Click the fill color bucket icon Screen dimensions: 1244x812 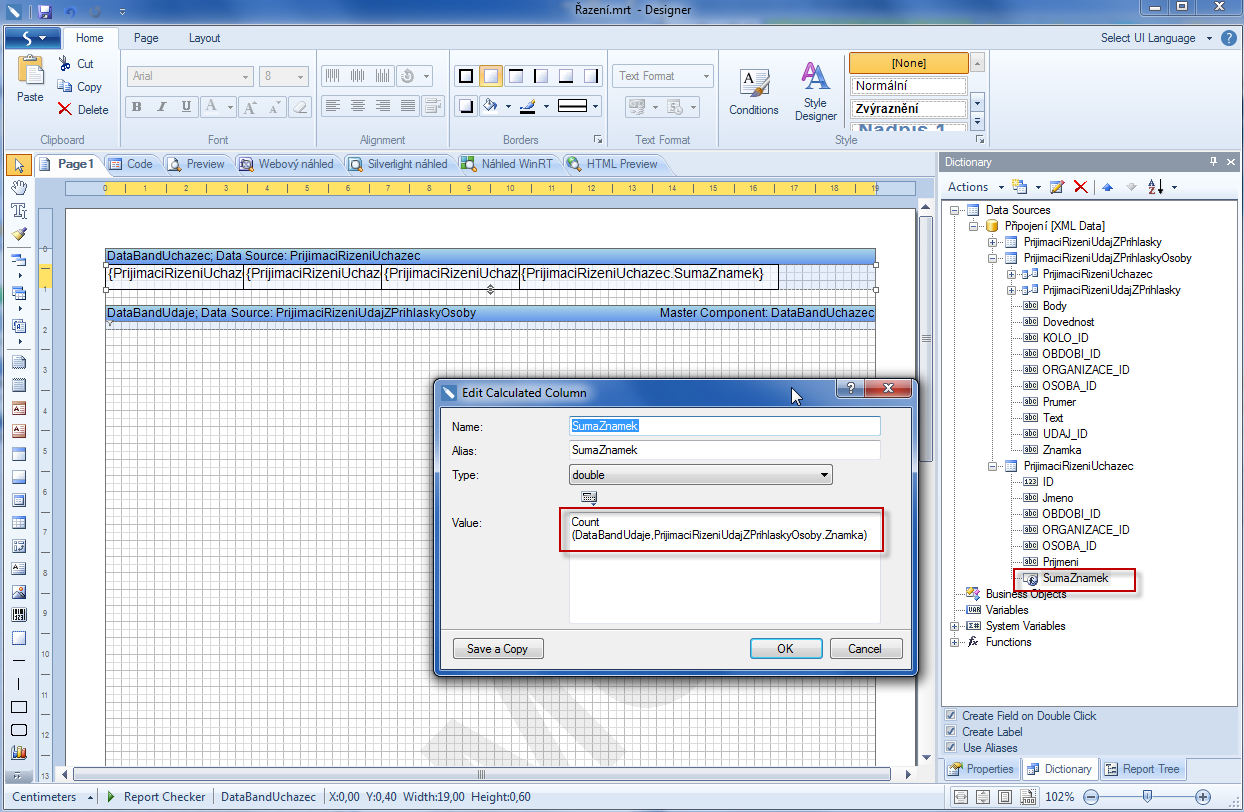click(490, 106)
